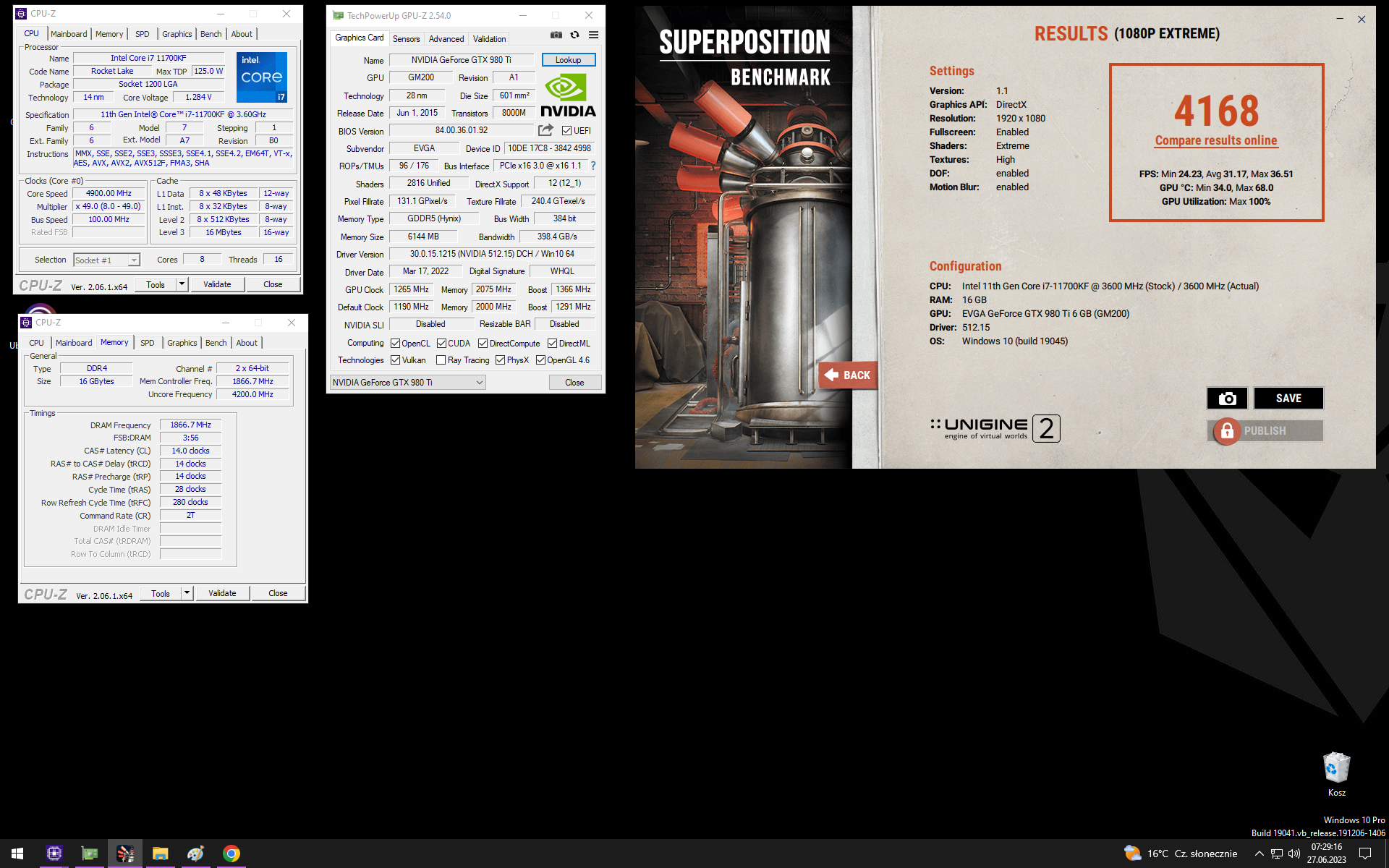This screenshot has height=868, width=1389.
Task: Toggle the Ray Tracing checkbox
Action: pyautogui.click(x=441, y=360)
